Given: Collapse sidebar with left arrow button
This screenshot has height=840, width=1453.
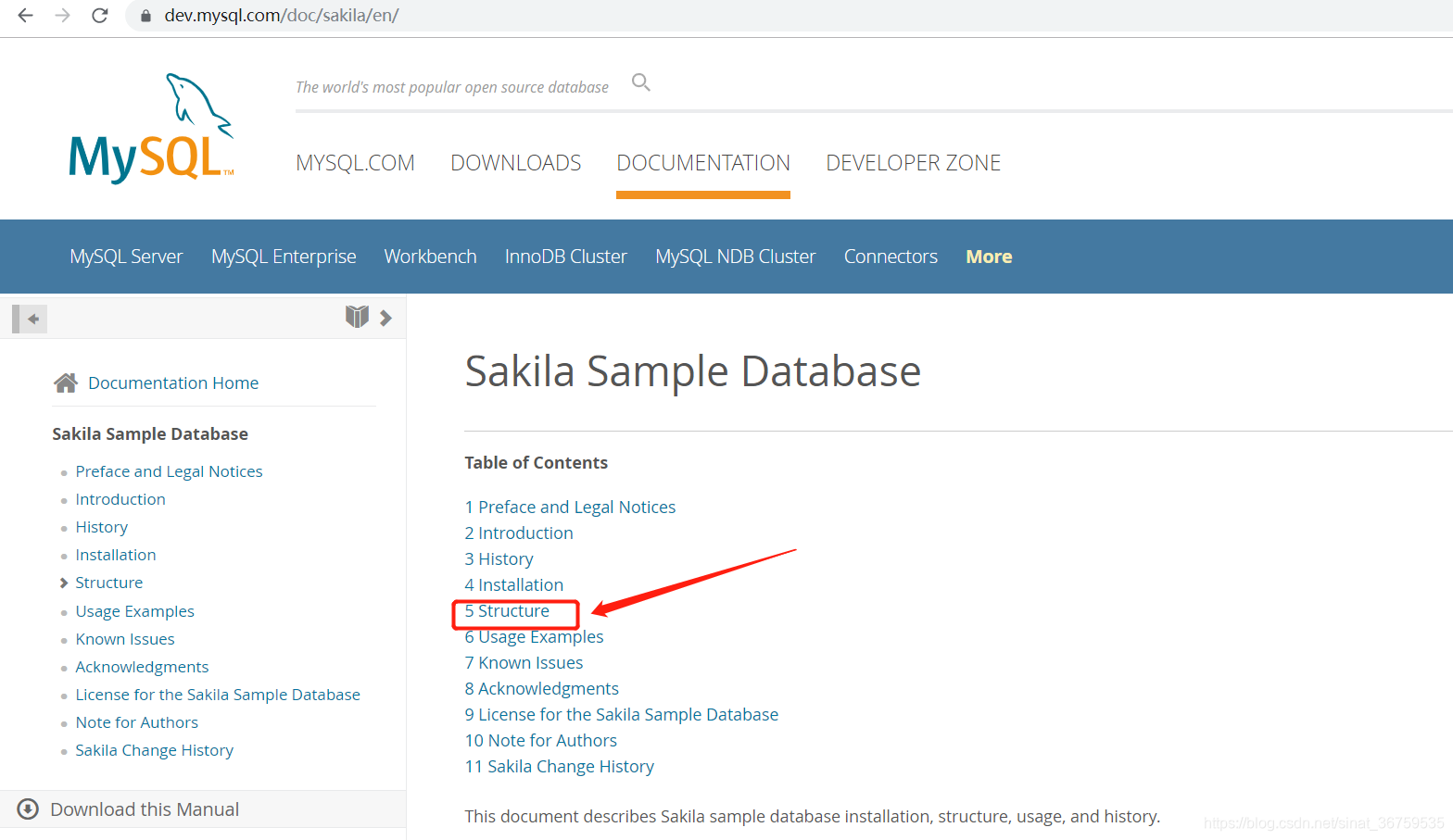Looking at the screenshot, I should coord(30,319).
